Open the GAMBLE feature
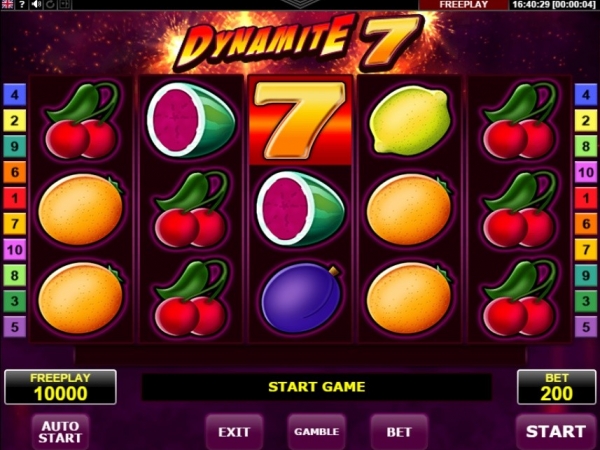 point(316,432)
